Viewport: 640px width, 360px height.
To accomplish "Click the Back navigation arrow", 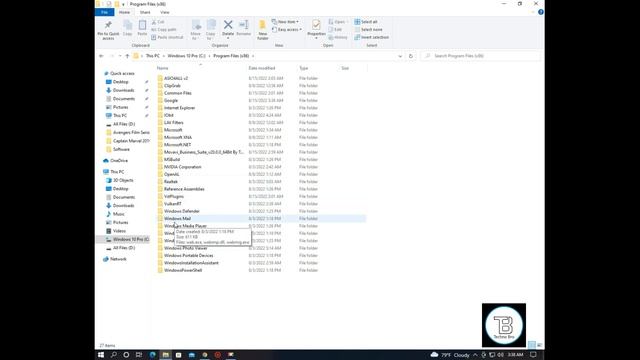I will [x=101, y=56].
